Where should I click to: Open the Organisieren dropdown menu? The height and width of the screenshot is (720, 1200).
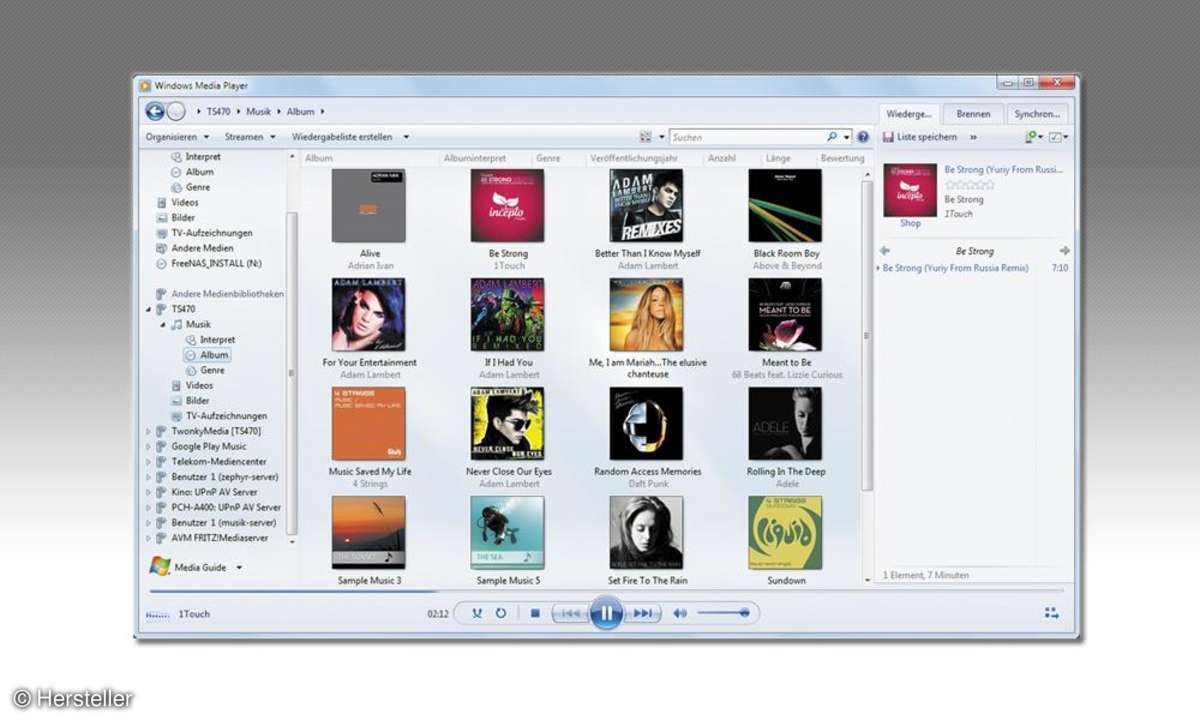click(177, 137)
